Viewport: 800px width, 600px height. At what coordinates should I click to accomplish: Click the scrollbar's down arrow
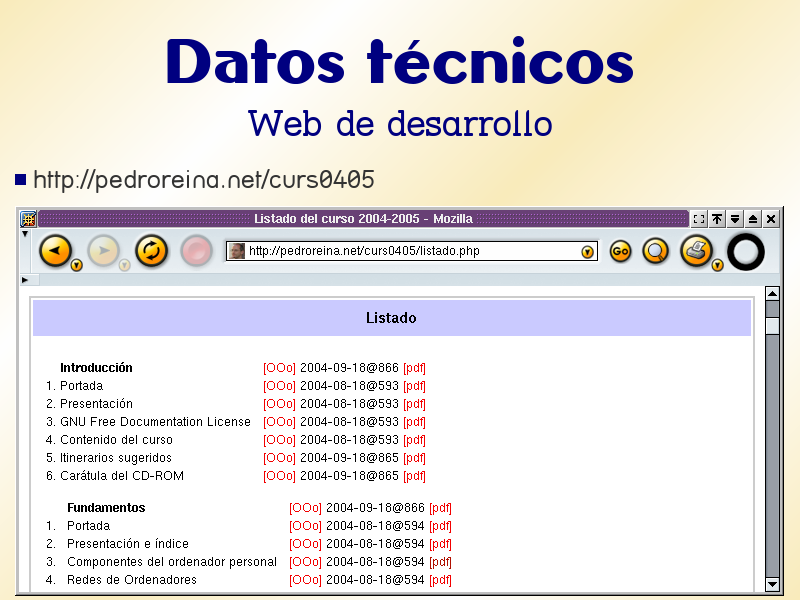pyautogui.click(x=770, y=585)
